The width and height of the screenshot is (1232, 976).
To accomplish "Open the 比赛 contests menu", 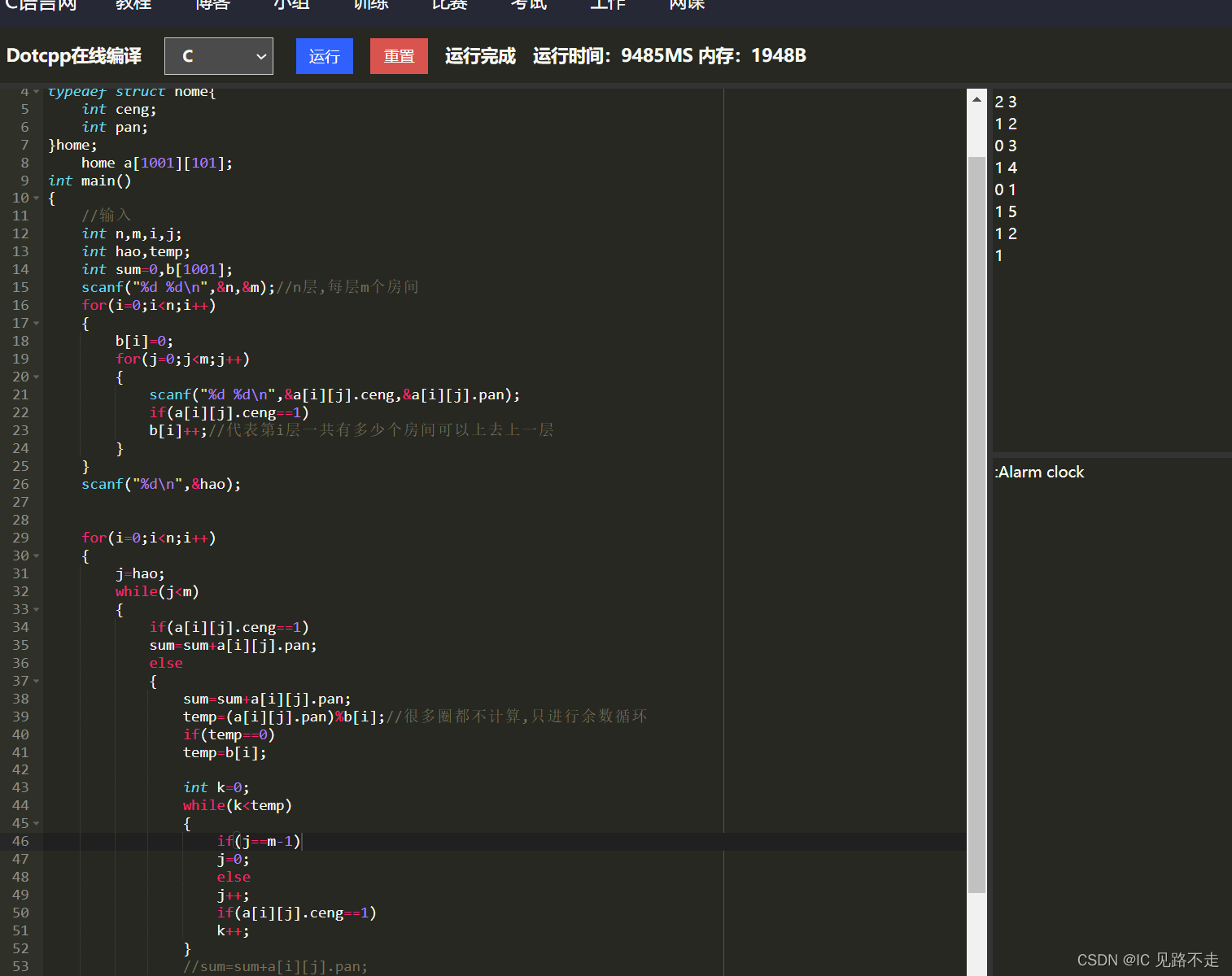I will point(448,7).
